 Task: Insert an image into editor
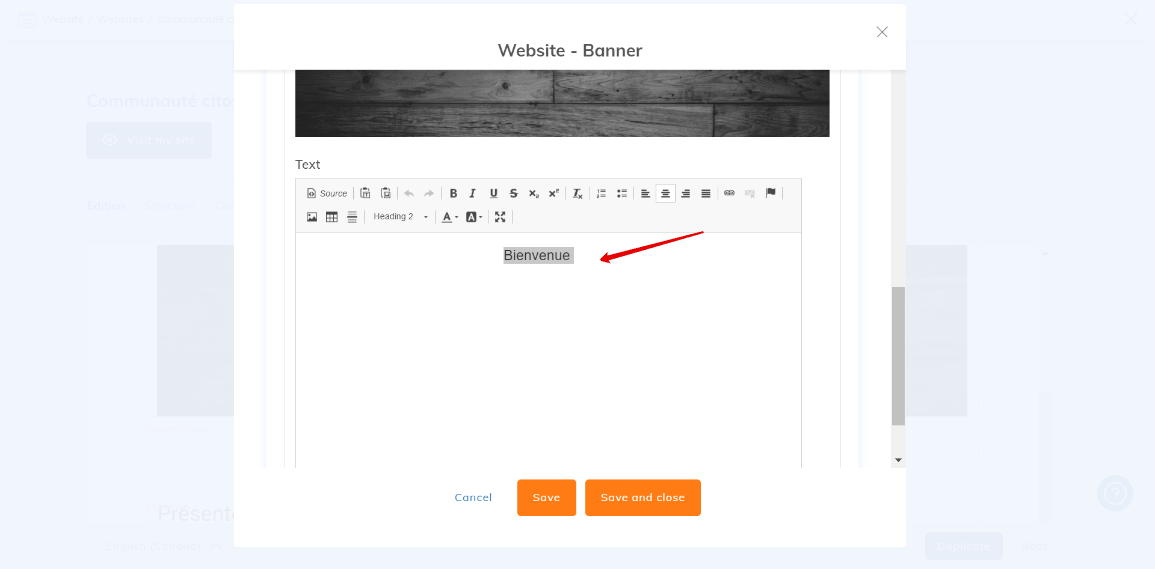point(312,217)
